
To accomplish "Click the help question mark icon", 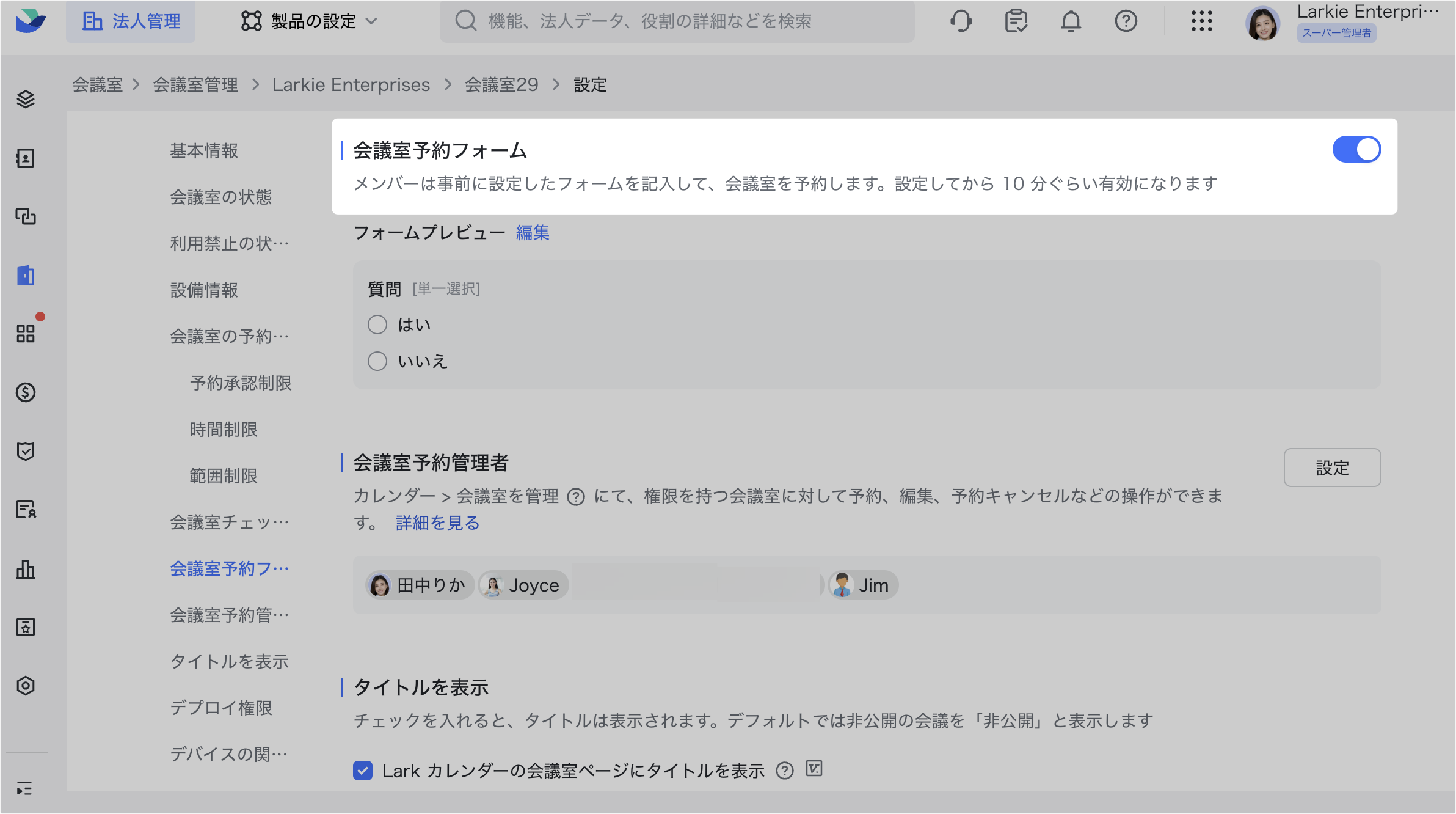I will pyautogui.click(x=1126, y=21).
